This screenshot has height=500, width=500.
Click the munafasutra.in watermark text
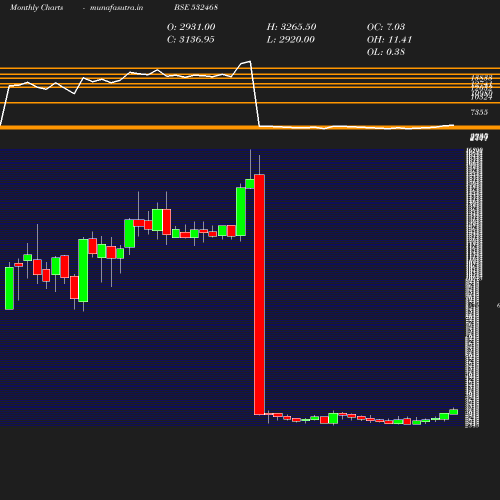click(116, 8)
